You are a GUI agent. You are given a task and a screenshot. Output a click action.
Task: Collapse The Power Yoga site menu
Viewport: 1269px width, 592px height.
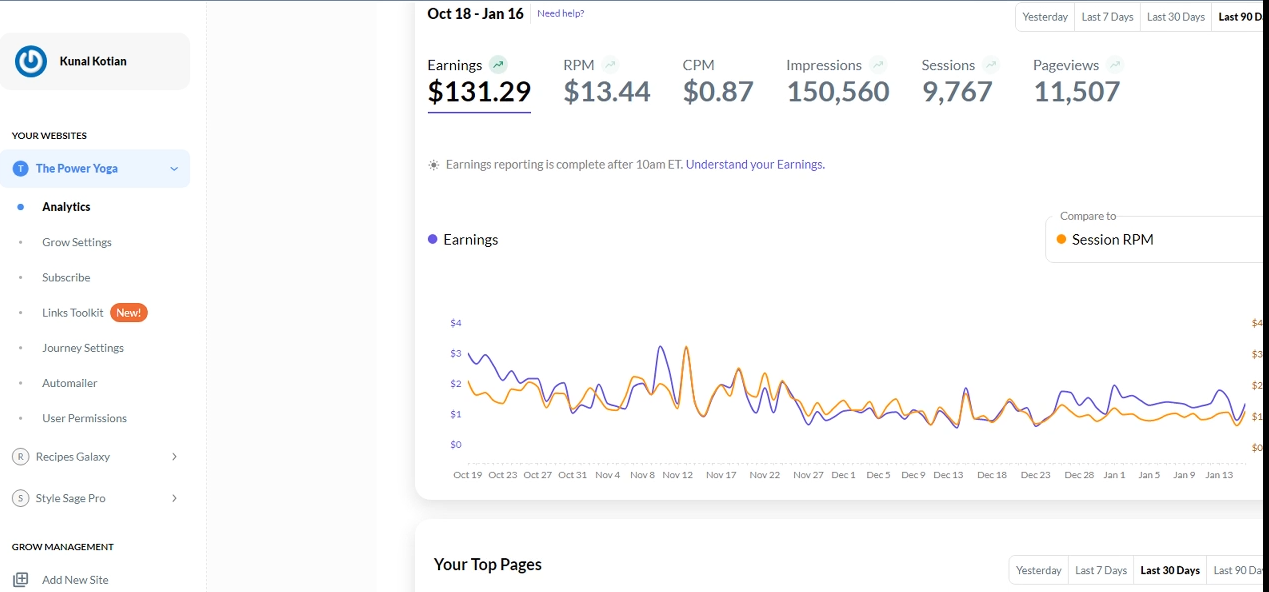[x=174, y=169]
